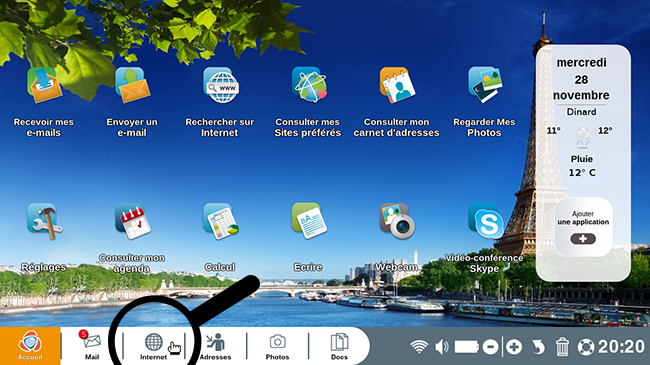This screenshot has width=650, height=365.
Task: Open Réglages settings icon
Action: pyautogui.click(x=44, y=221)
